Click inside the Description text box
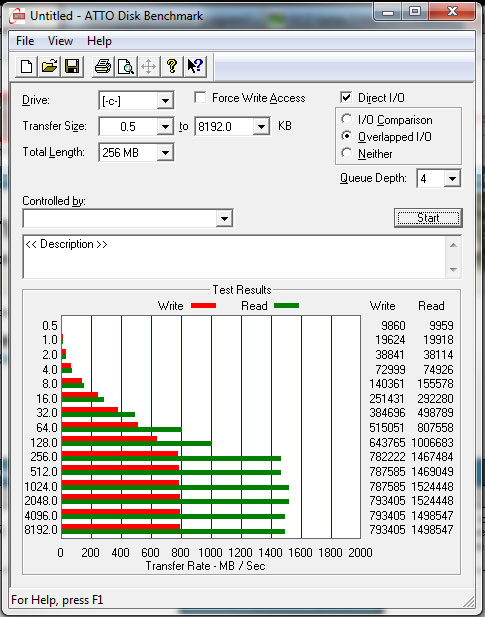Image resolution: width=485 pixels, height=617 pixels. point(235,257)
